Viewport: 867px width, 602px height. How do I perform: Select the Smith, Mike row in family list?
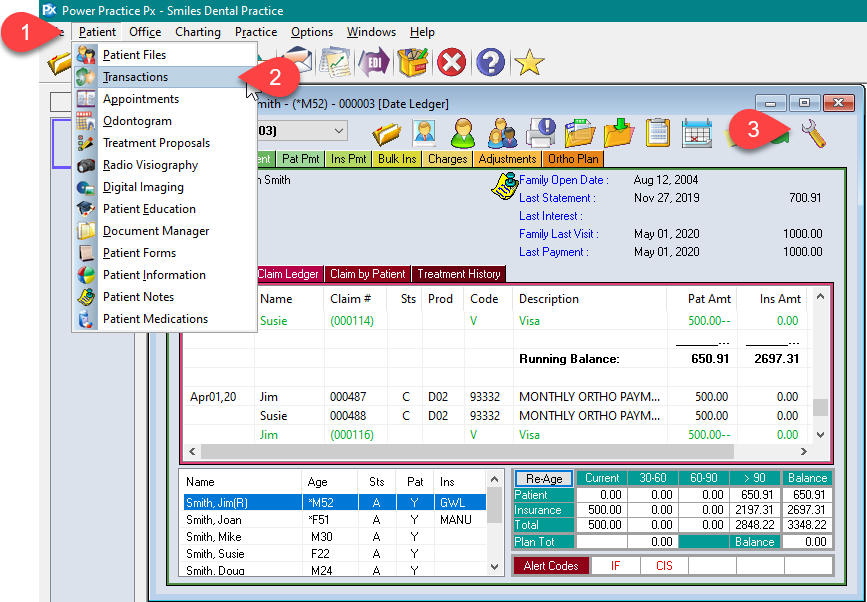[335, 537]
